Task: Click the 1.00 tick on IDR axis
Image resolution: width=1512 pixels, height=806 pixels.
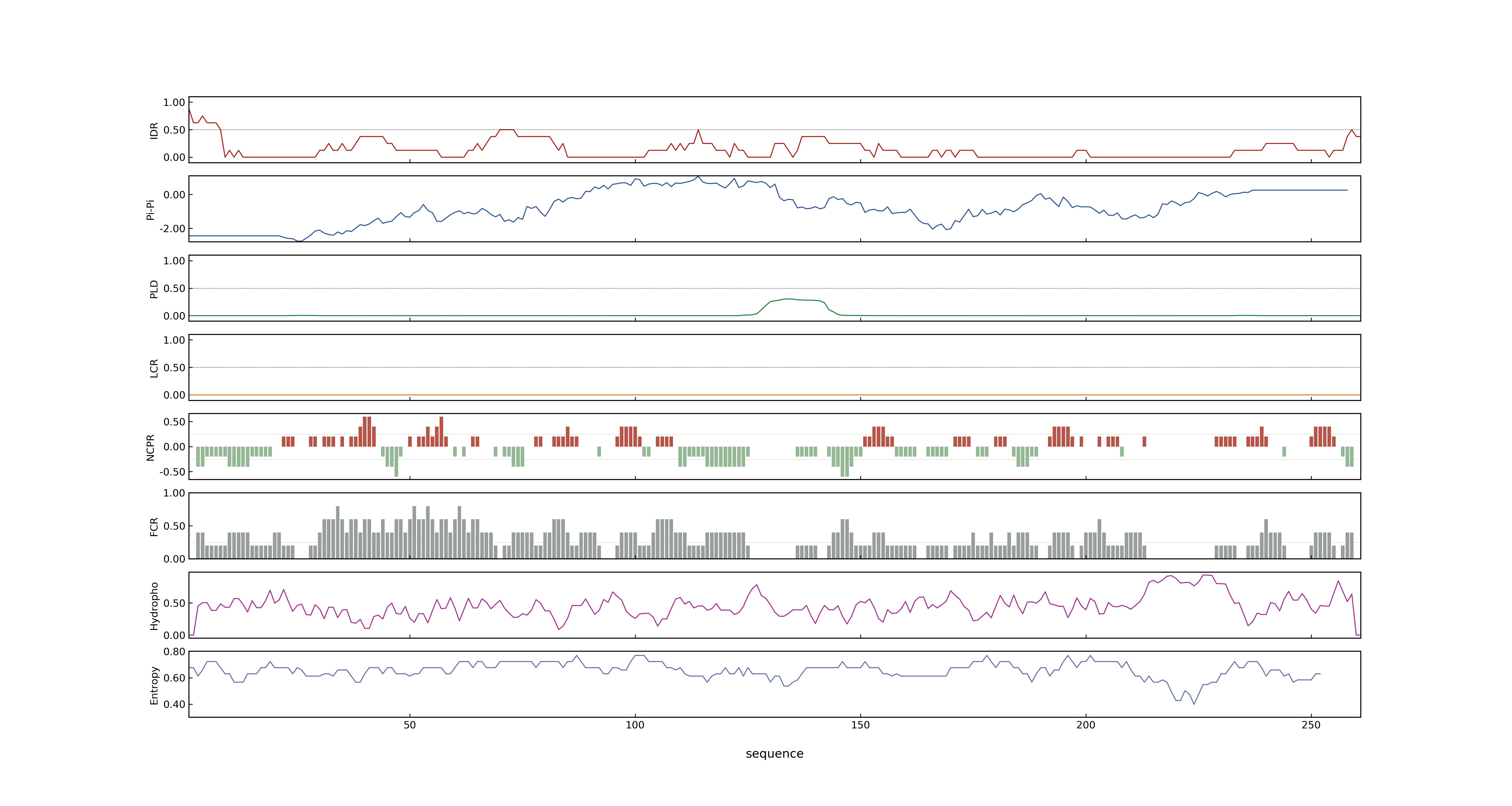Action: [x=174, y=103]
